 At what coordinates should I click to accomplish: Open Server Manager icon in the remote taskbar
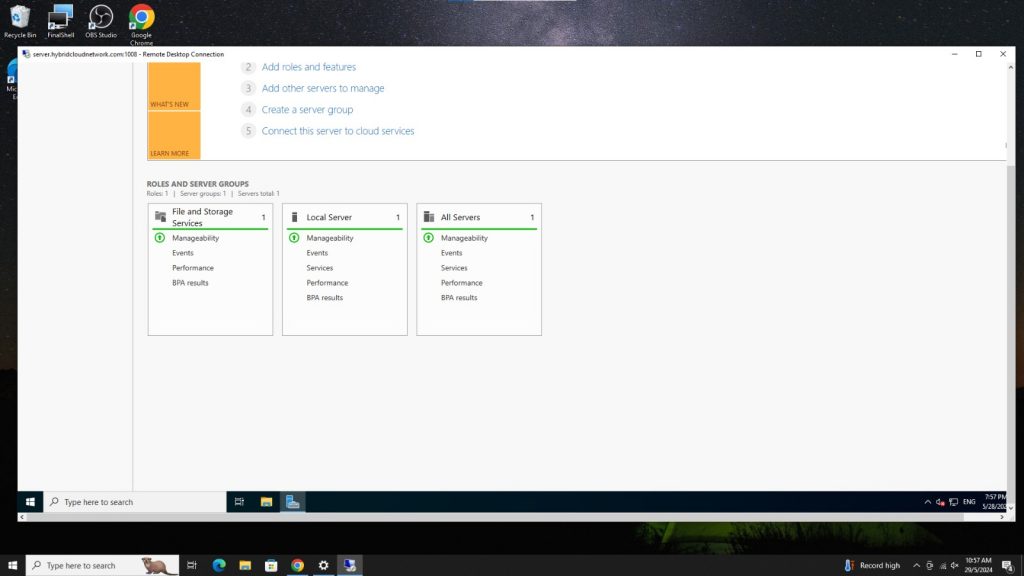[291, 501]
